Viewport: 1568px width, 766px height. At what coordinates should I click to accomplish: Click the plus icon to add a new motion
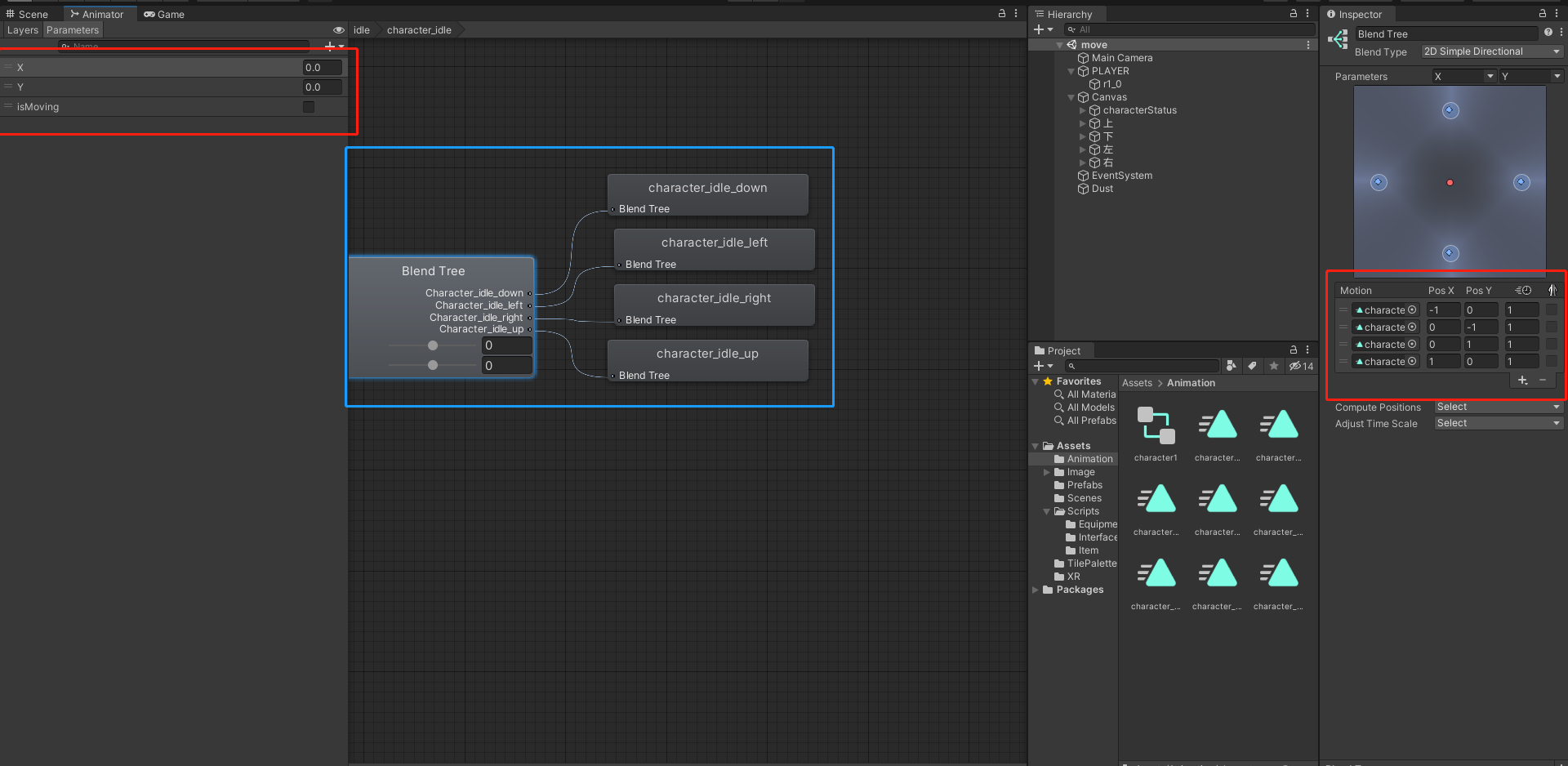point(1521,380)
